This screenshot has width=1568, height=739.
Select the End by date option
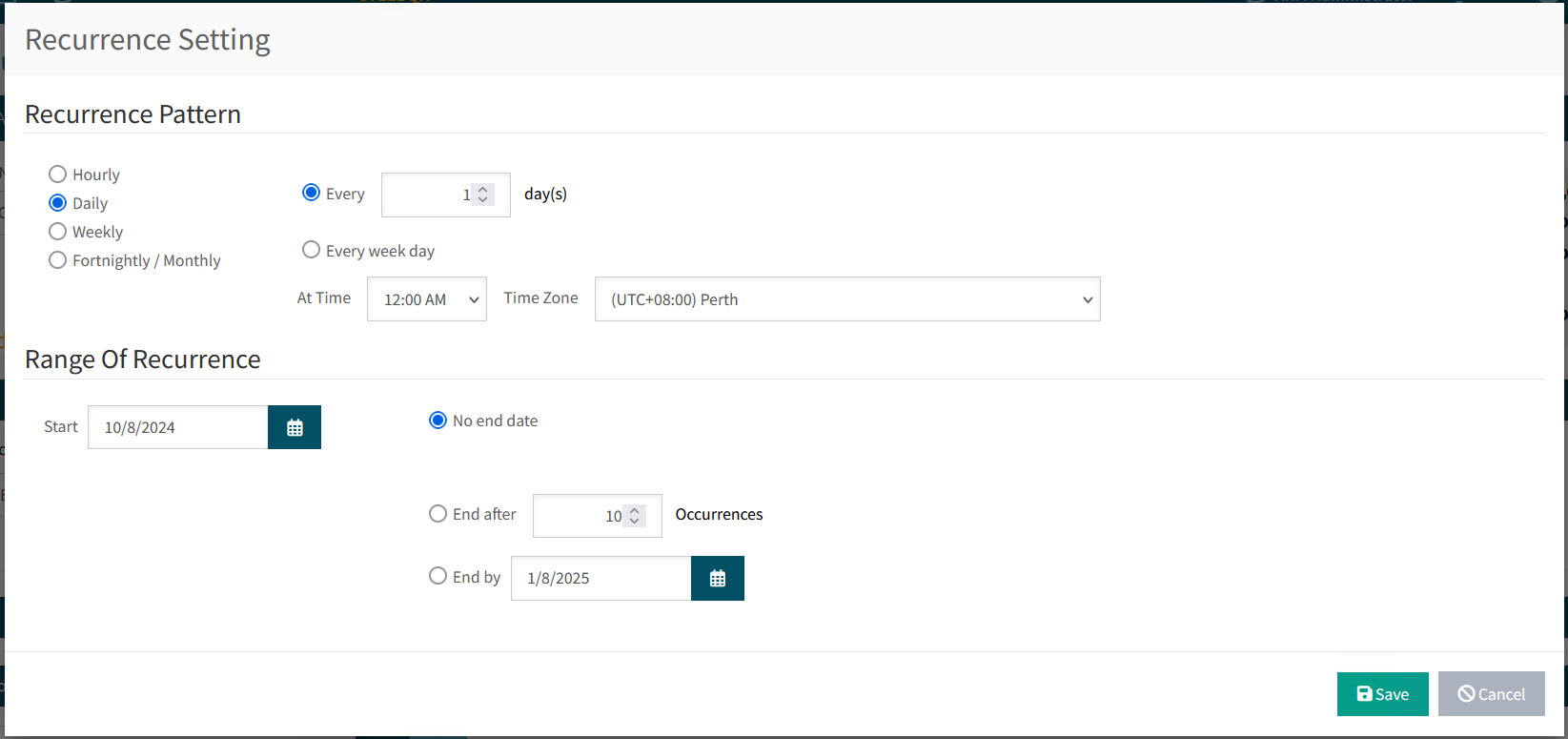pos(438,576)
